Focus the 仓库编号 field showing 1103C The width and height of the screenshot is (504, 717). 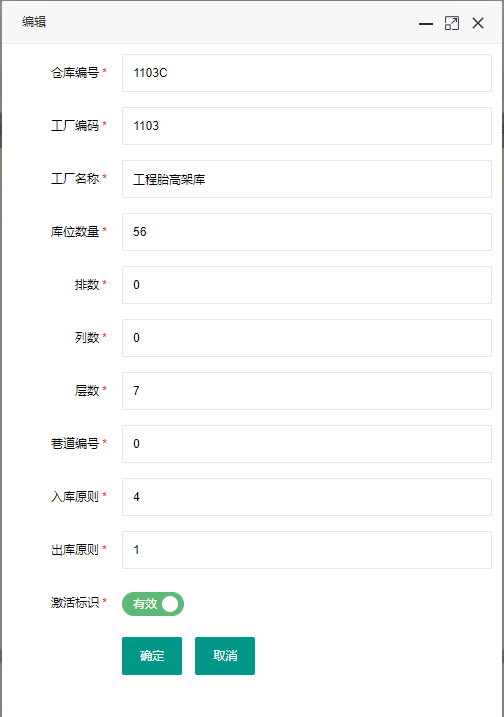coord(307,73)
